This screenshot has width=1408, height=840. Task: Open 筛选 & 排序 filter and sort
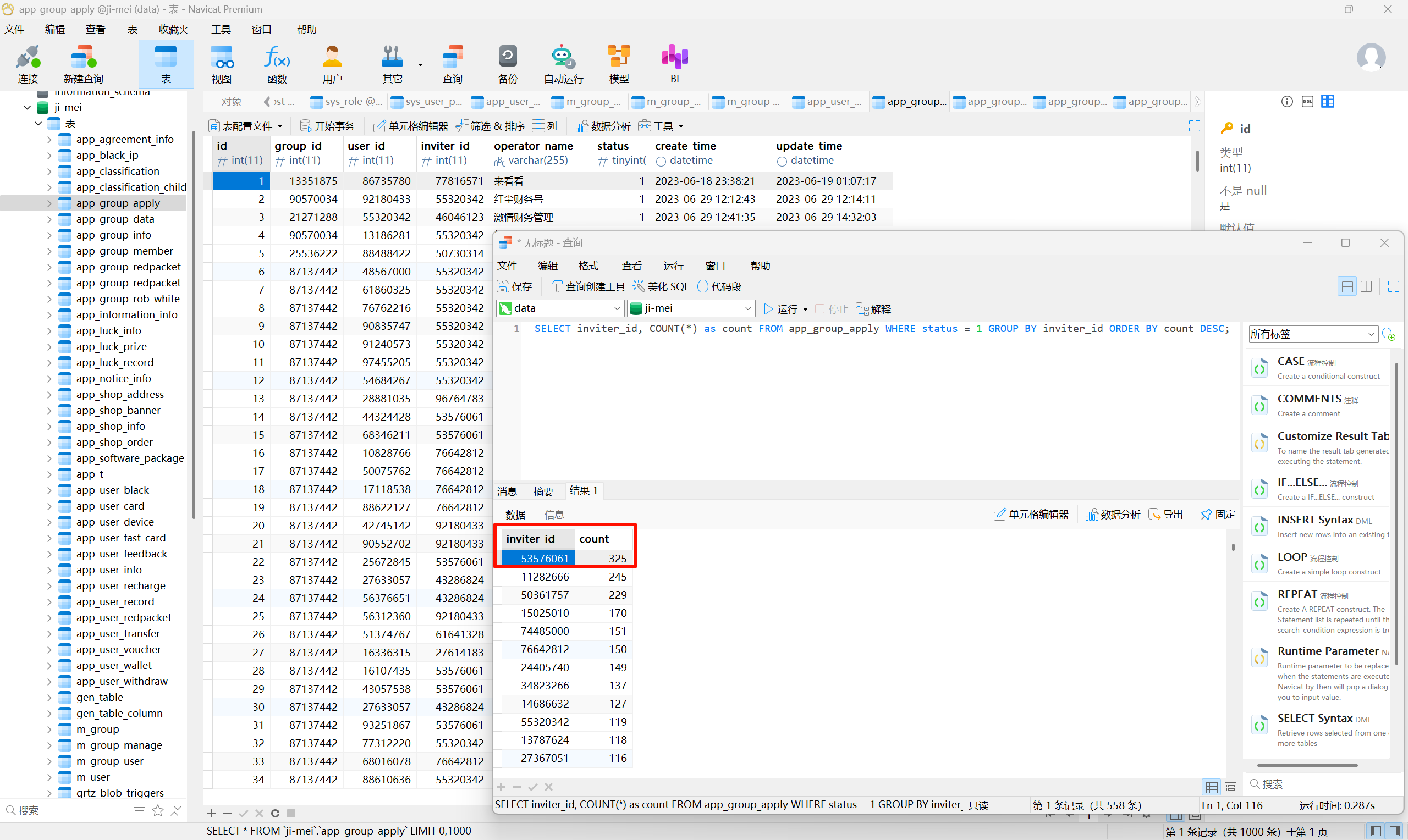pos(490,126)
